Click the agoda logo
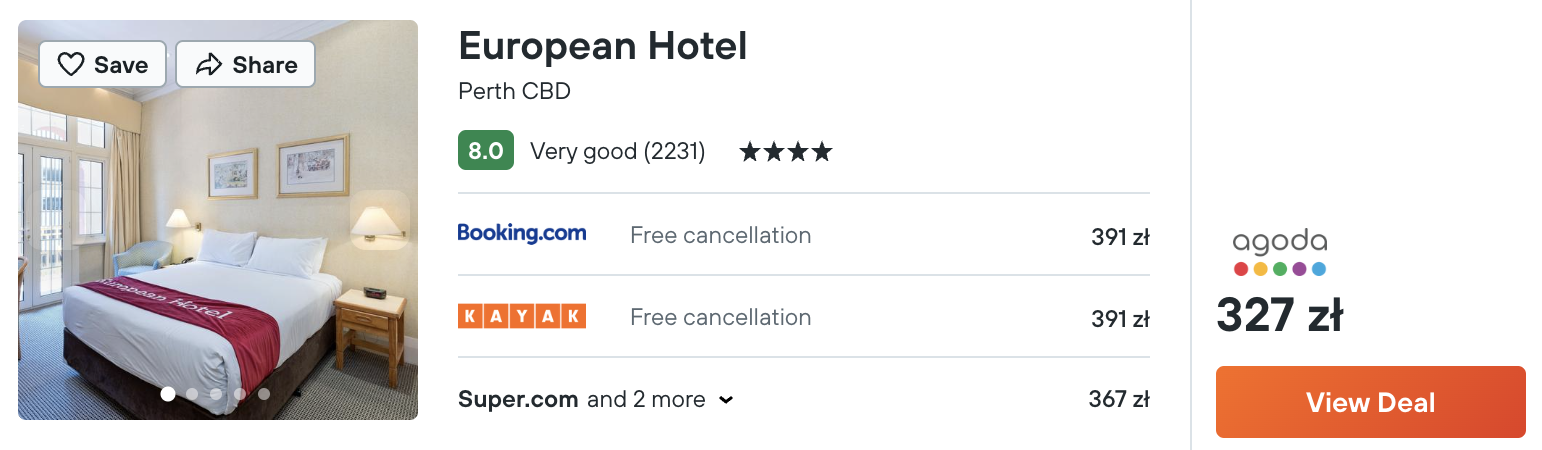The image size is (1542, 450). click(1279, 254)
